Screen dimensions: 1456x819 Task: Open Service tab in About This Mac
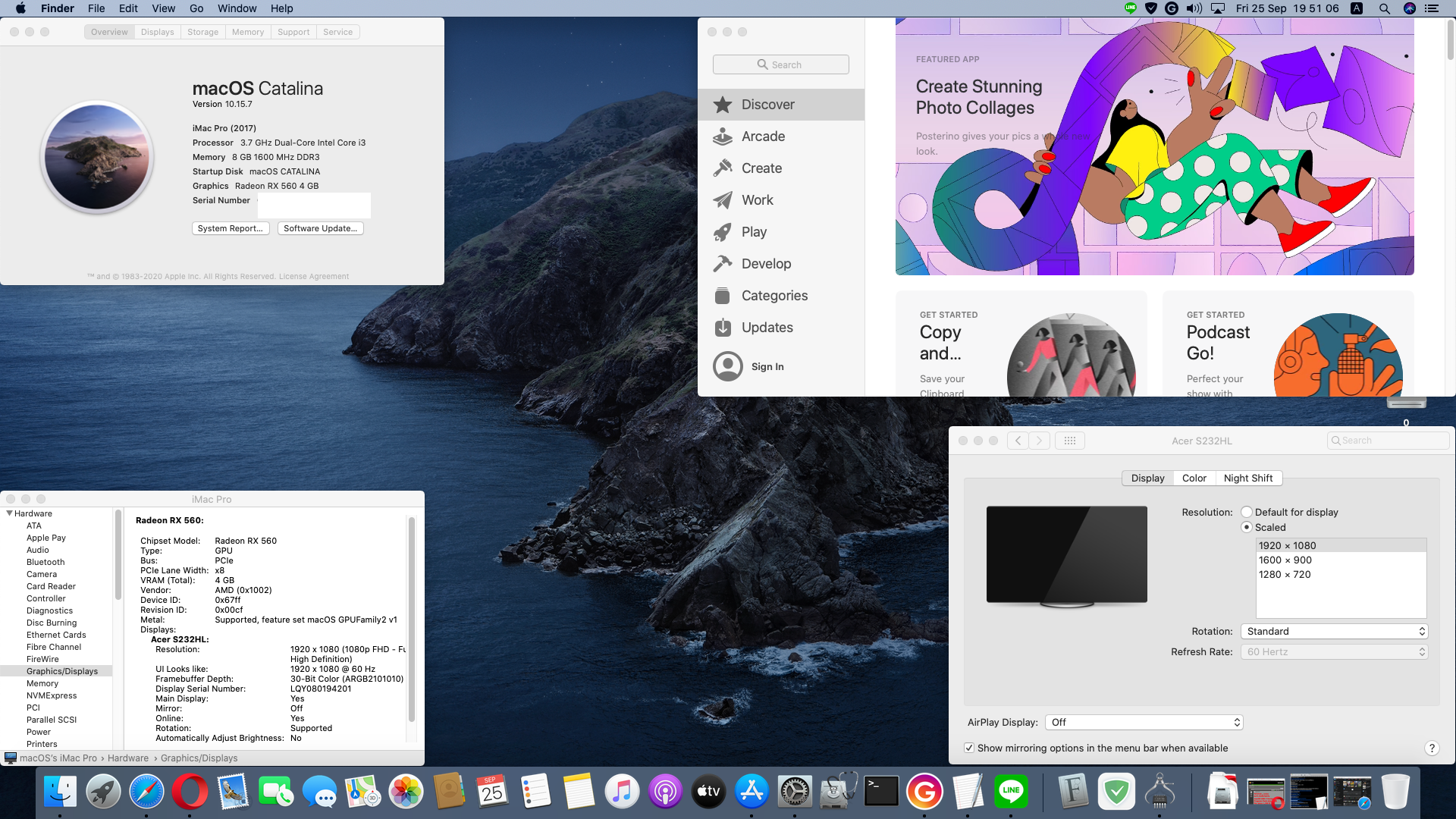point(337,32)
